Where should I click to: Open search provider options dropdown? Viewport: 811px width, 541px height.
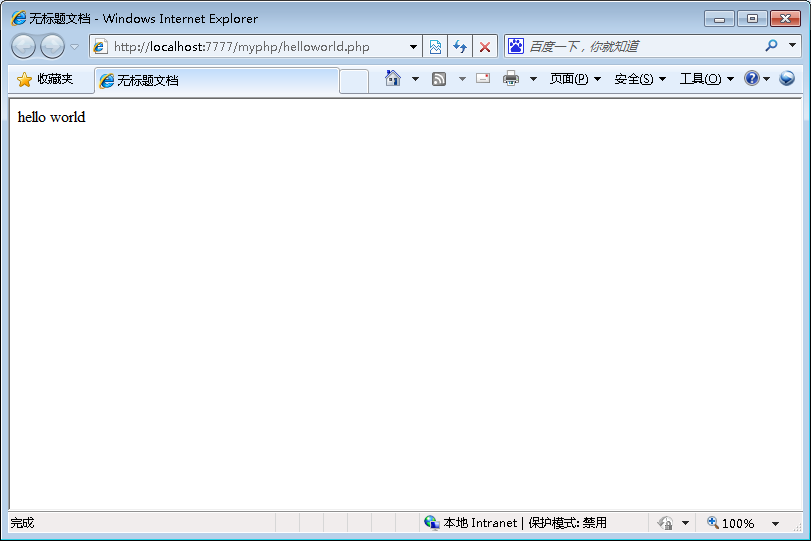click(x=792, y=46)
